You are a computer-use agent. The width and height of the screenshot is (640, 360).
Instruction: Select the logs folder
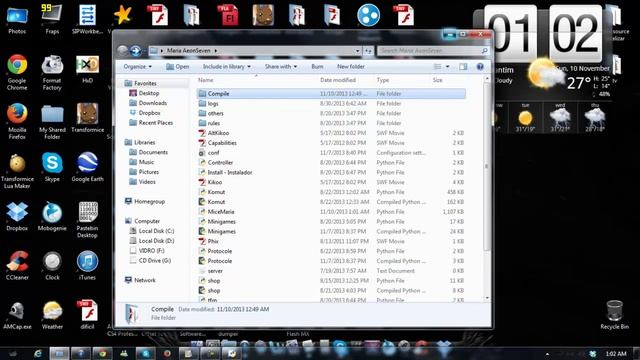pos(331,103)
